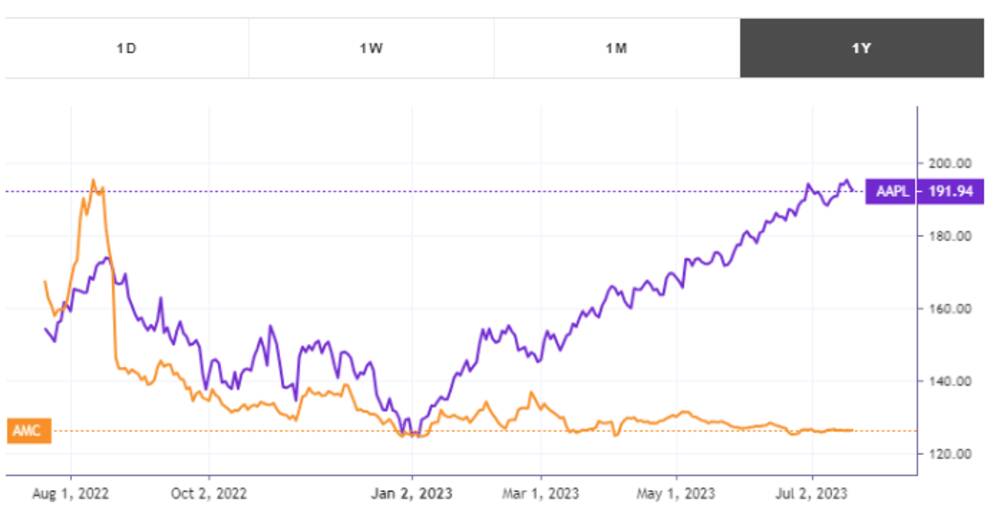
Task: Click the orange AMC peak in August 2022
Action: [93, 181]
